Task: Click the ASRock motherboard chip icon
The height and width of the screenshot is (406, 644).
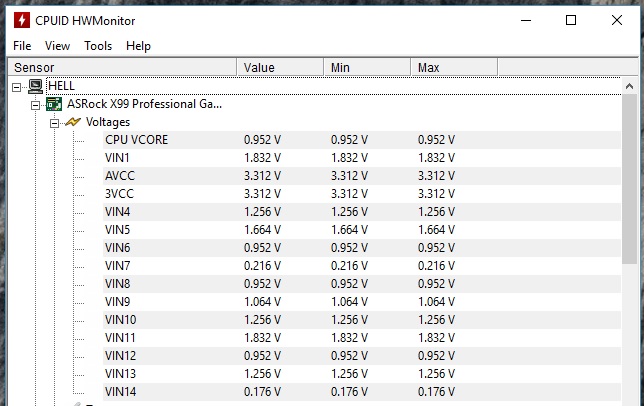Action: click(x=54, y=104)
